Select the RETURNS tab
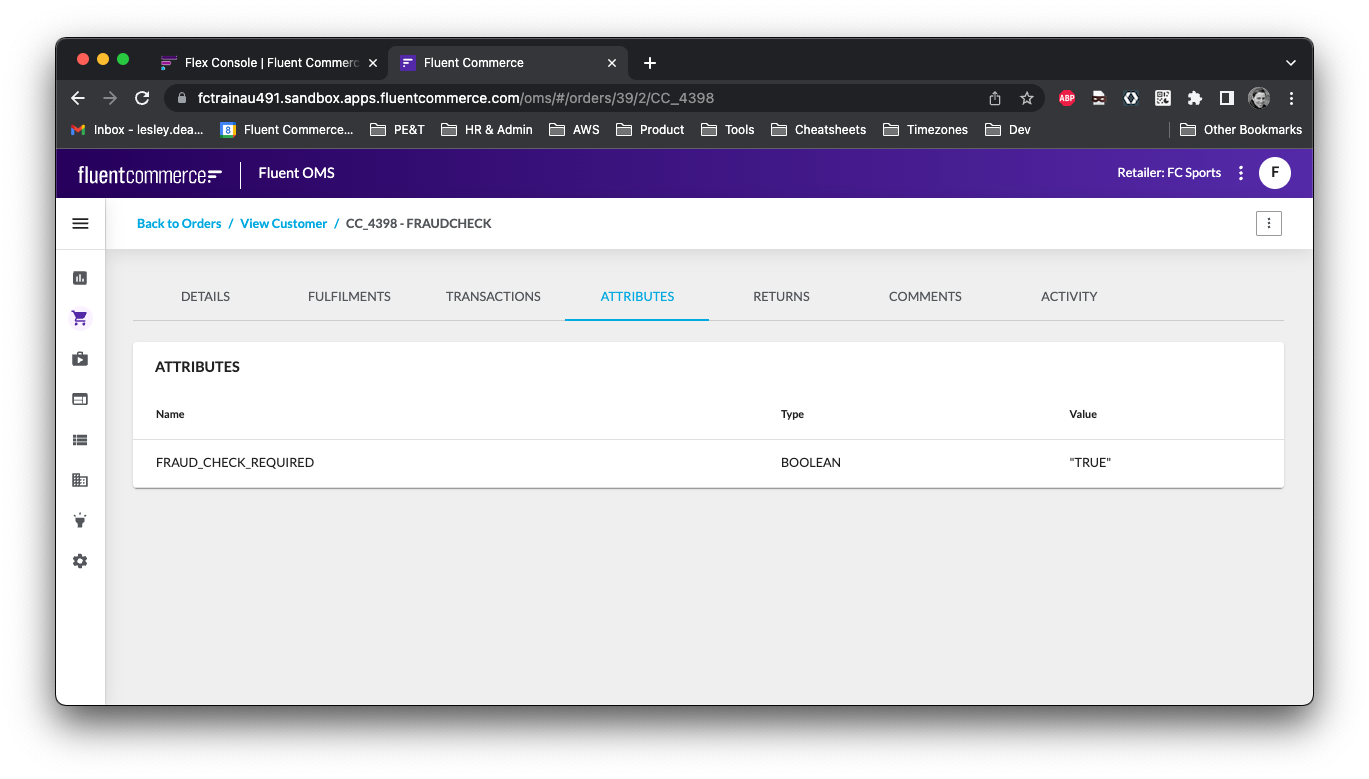1369x779 pixels. pos(781,297)
